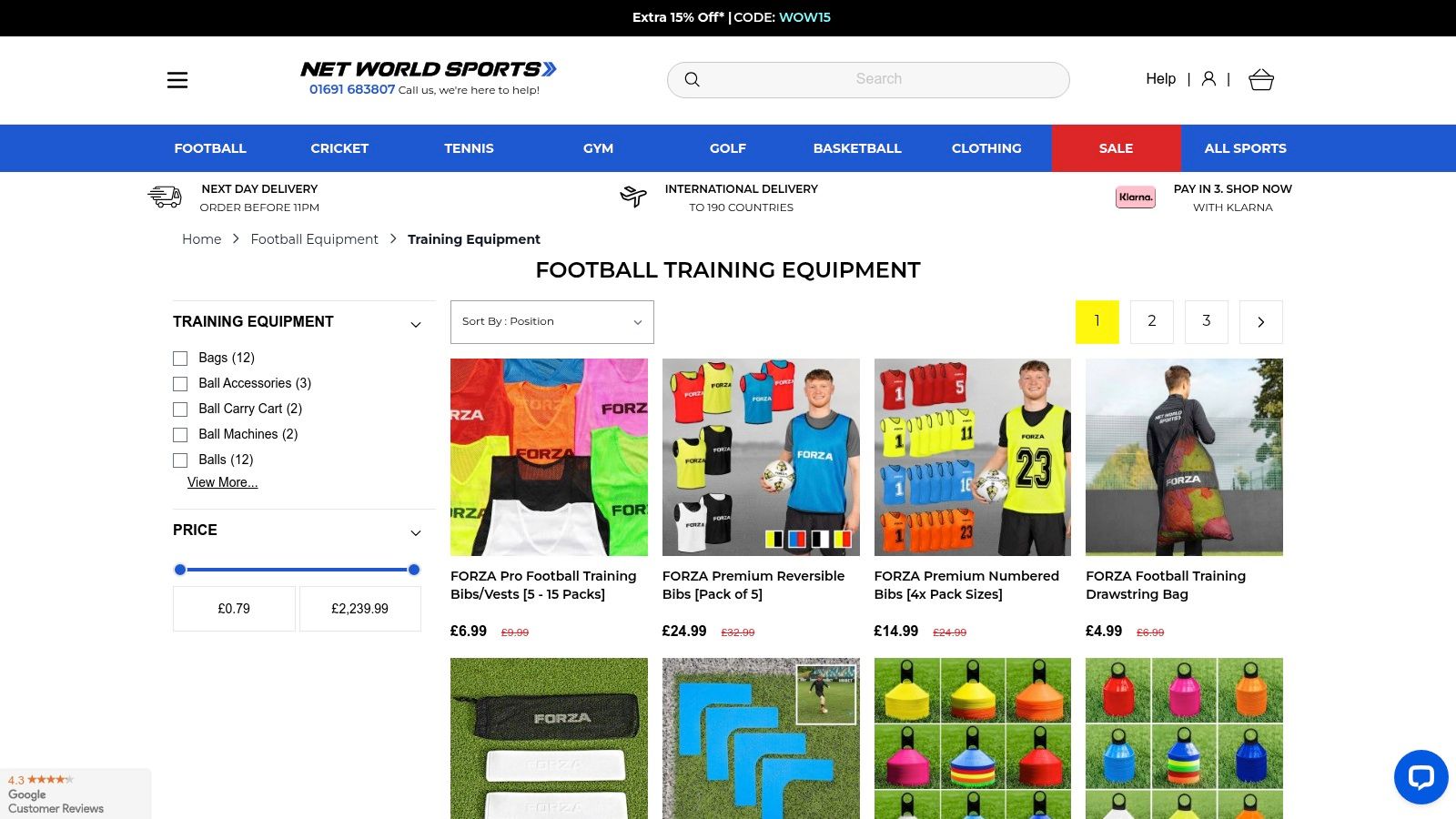This screenshot has width=1456, height=819.
Task: Go to Football Equipment breadcrumb
Action: point(314,239)
